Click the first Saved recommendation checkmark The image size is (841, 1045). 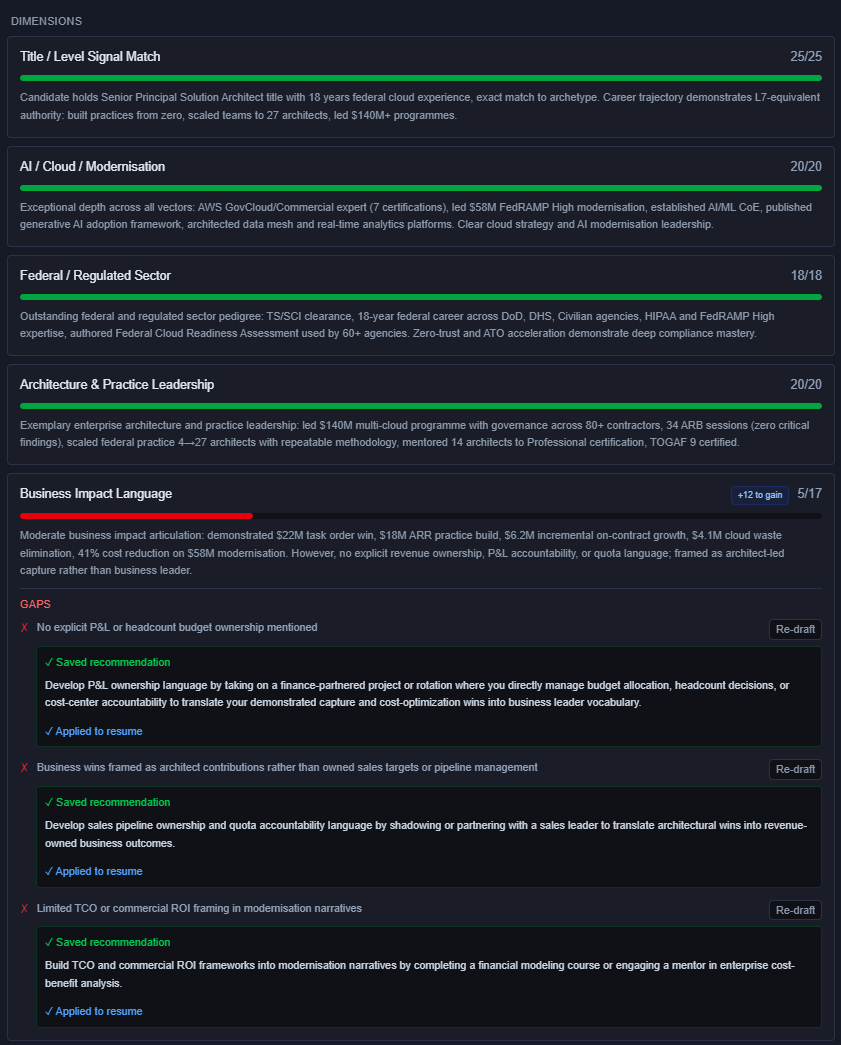49,662
